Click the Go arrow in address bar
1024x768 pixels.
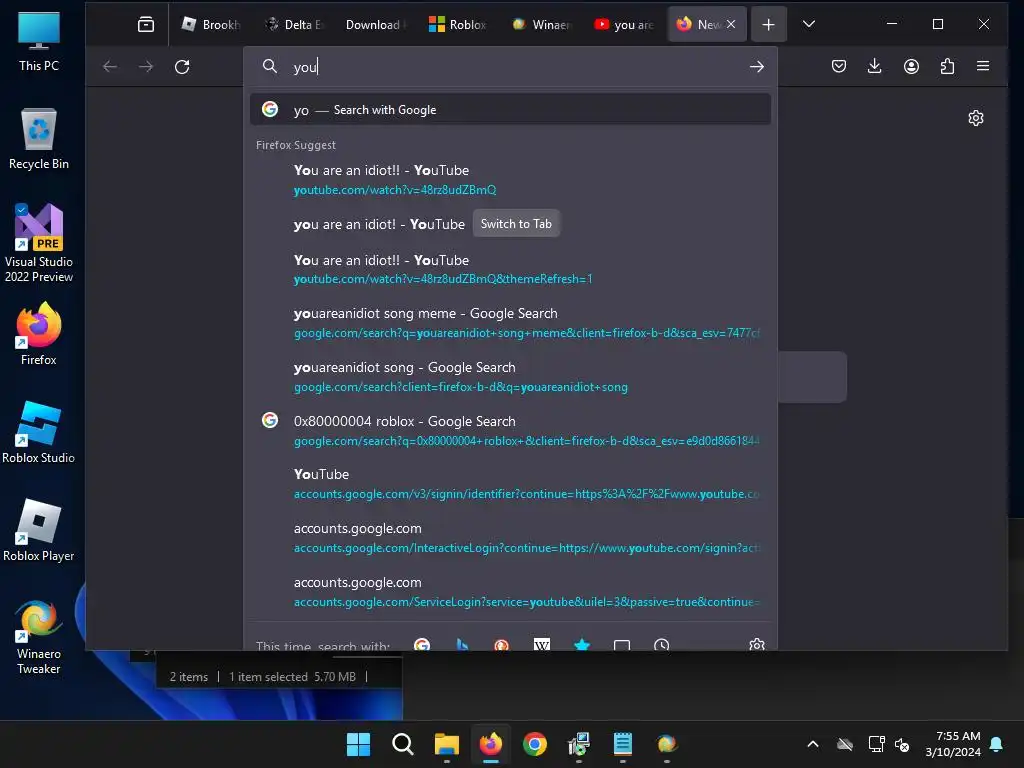[756, 67]
